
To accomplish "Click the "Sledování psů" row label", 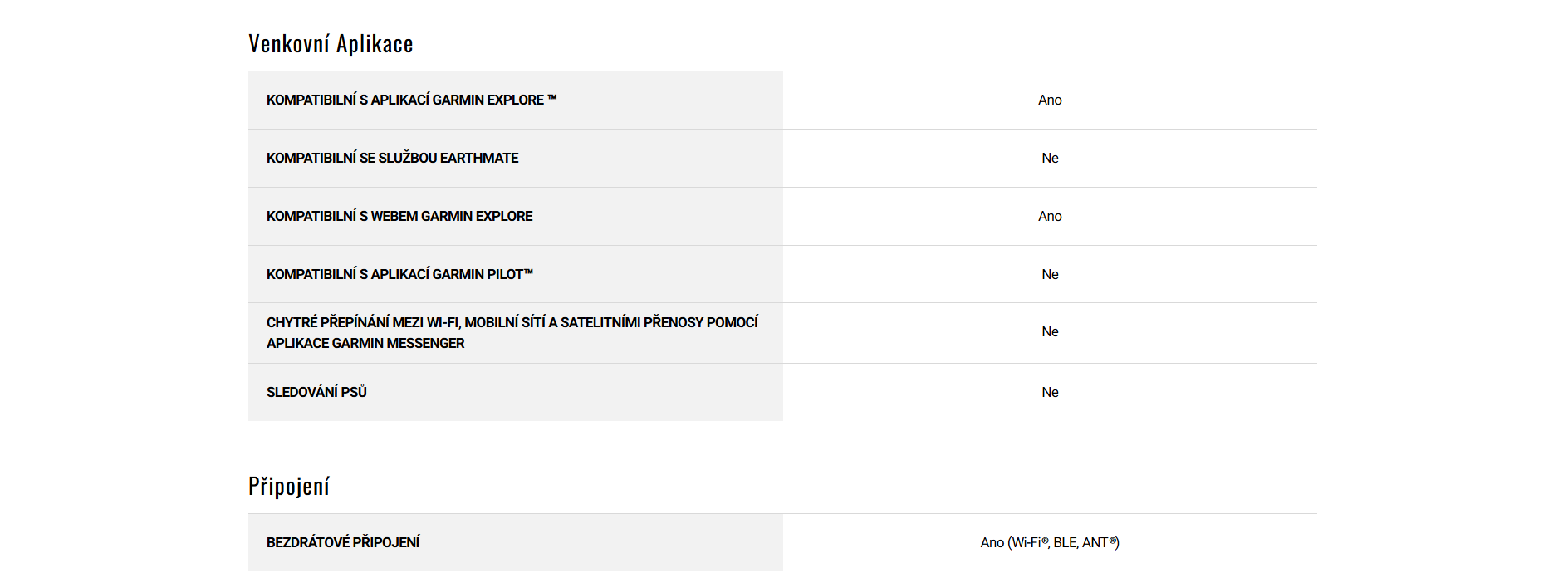I will point(316,392).
